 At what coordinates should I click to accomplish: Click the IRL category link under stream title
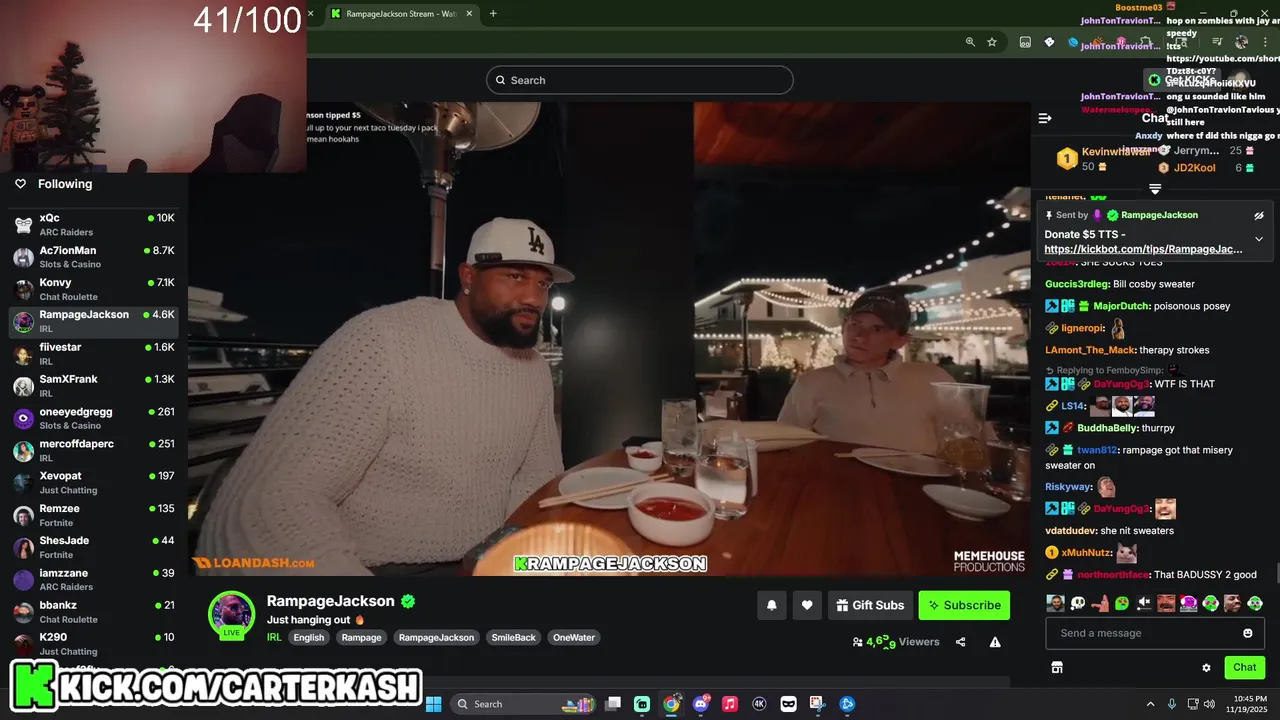coord(274,637)
